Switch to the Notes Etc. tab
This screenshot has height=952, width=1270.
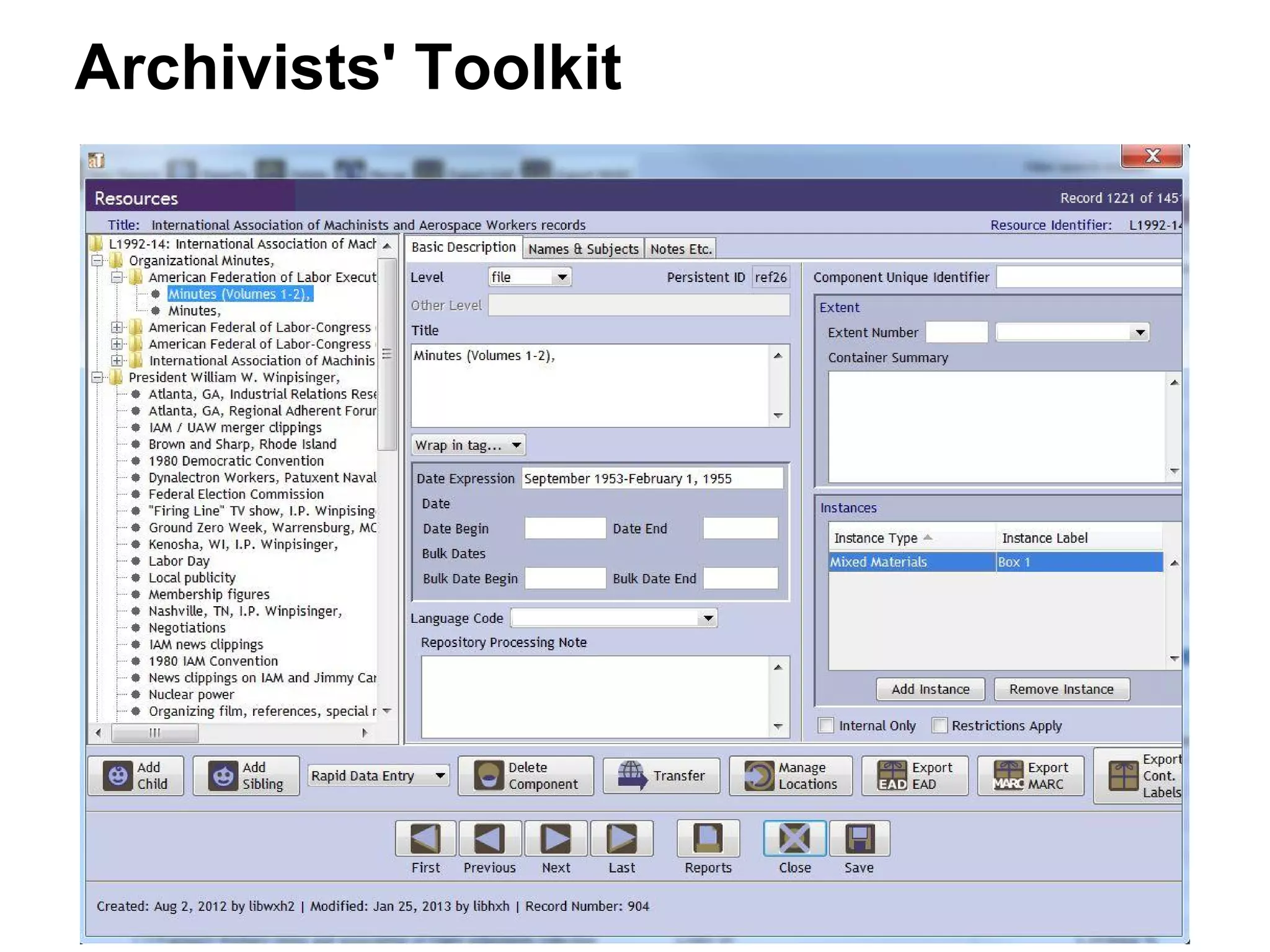(x=680, y=249)
